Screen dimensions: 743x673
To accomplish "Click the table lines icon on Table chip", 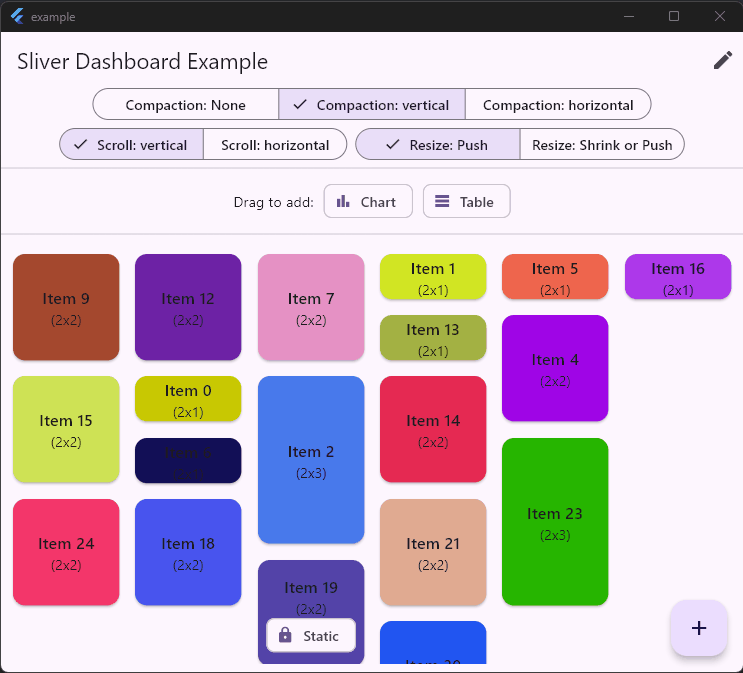I will (442, 201).
